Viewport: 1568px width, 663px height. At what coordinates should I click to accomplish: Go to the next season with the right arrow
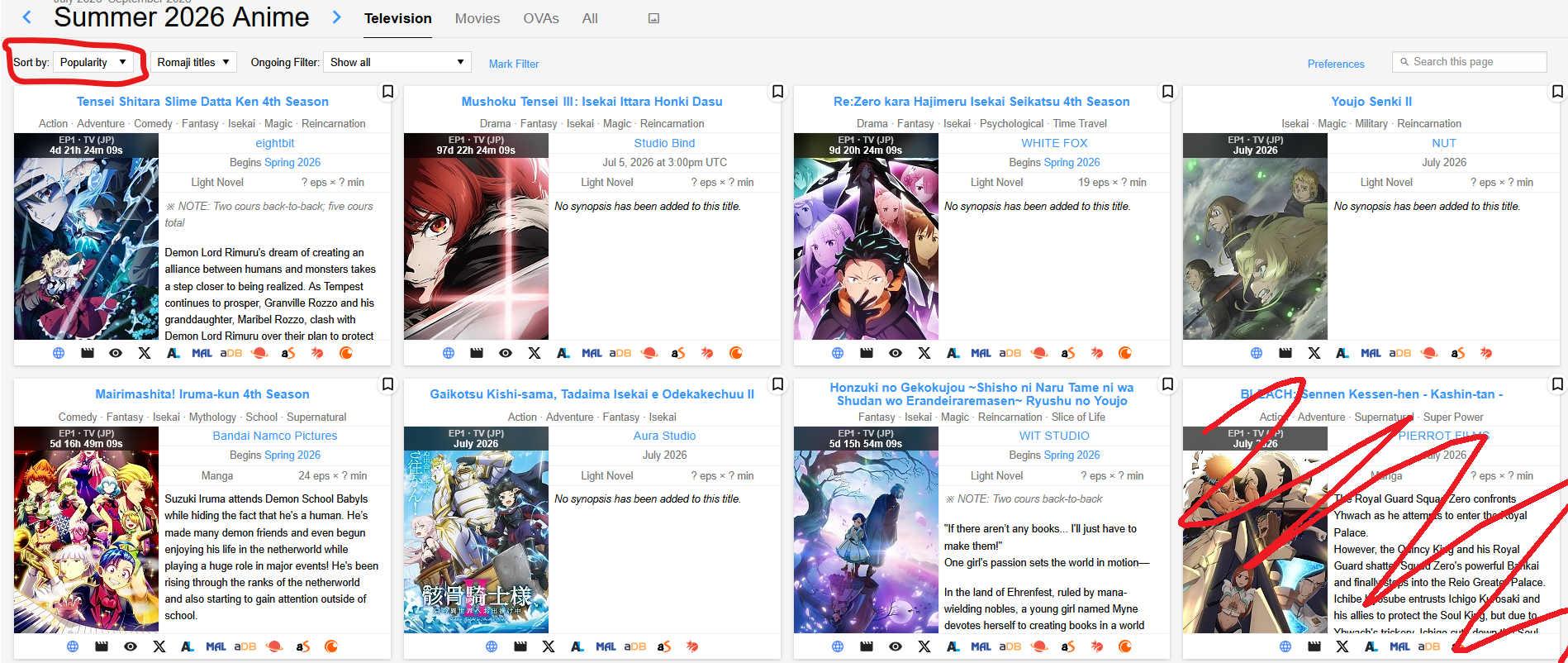336,17
